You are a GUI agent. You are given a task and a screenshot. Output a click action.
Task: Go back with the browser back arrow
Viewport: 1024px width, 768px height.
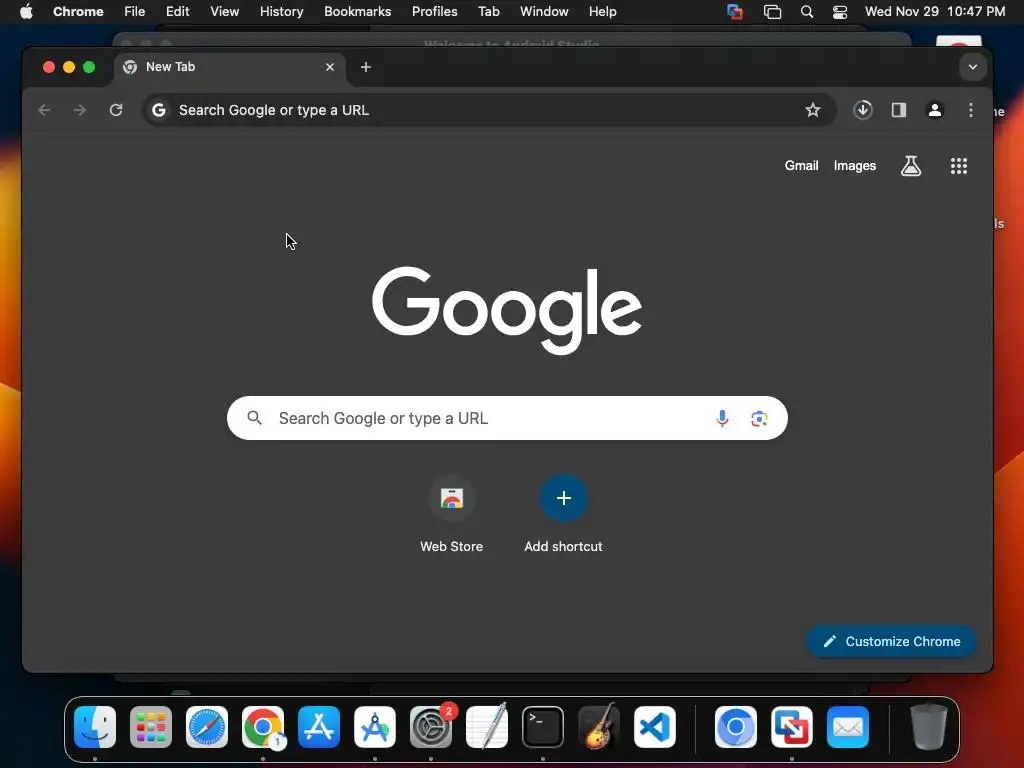[44, 110]
